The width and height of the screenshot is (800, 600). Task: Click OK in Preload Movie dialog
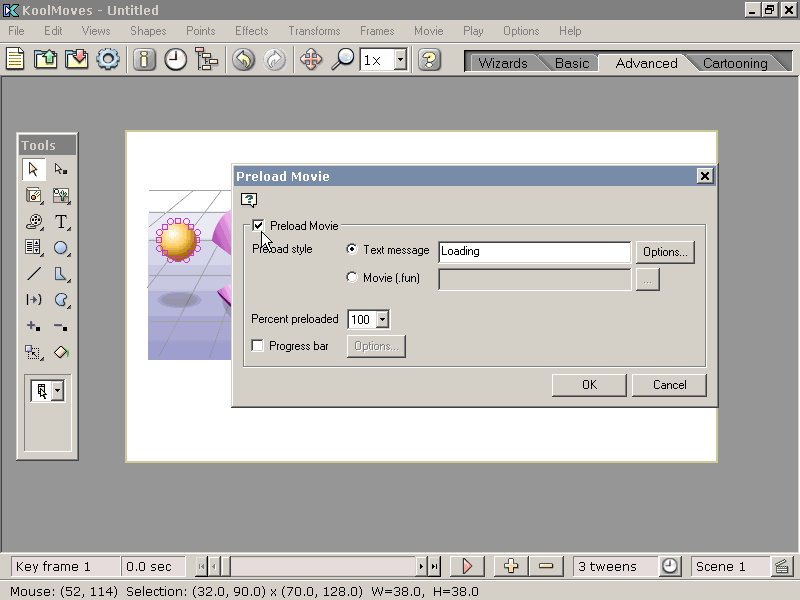pos(589,385)
